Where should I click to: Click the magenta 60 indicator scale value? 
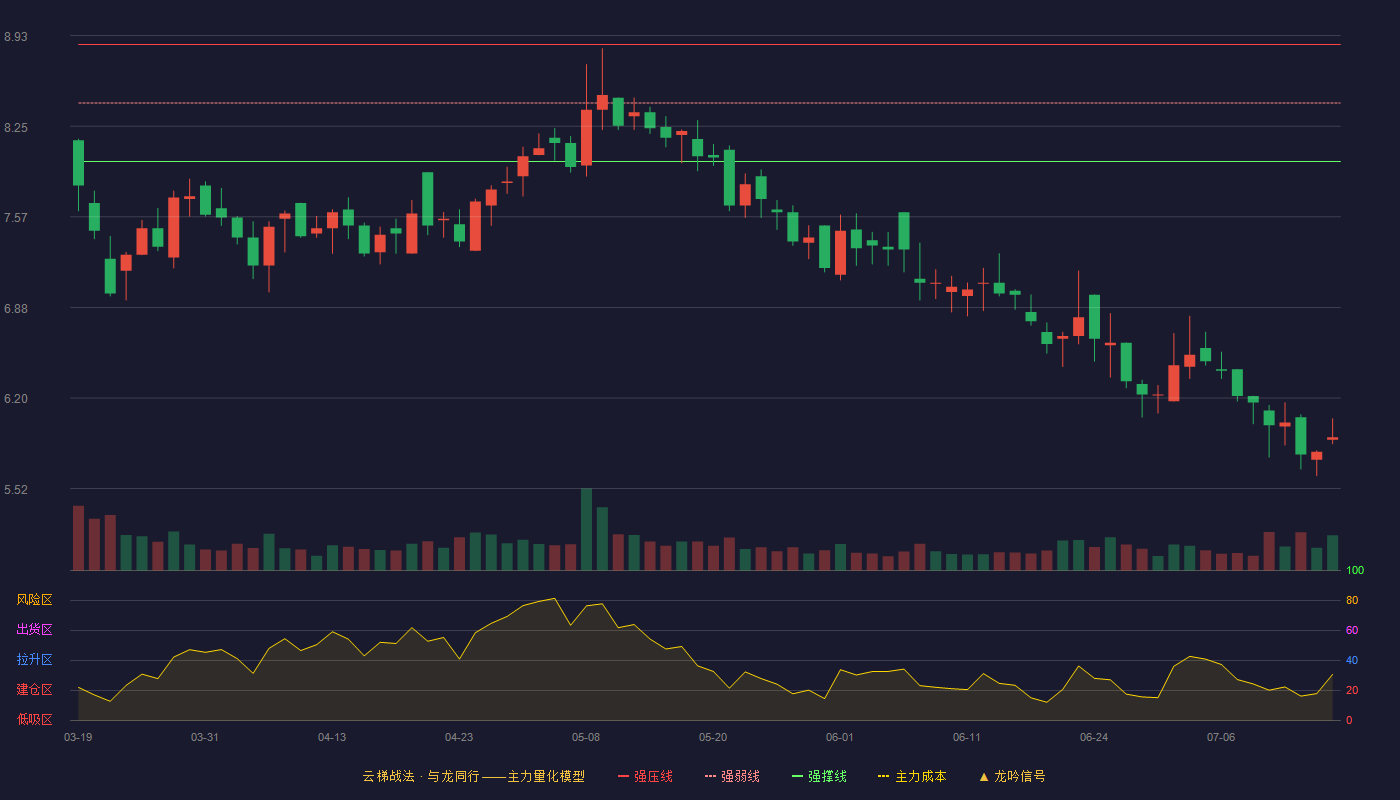[x=1352, y=631]
